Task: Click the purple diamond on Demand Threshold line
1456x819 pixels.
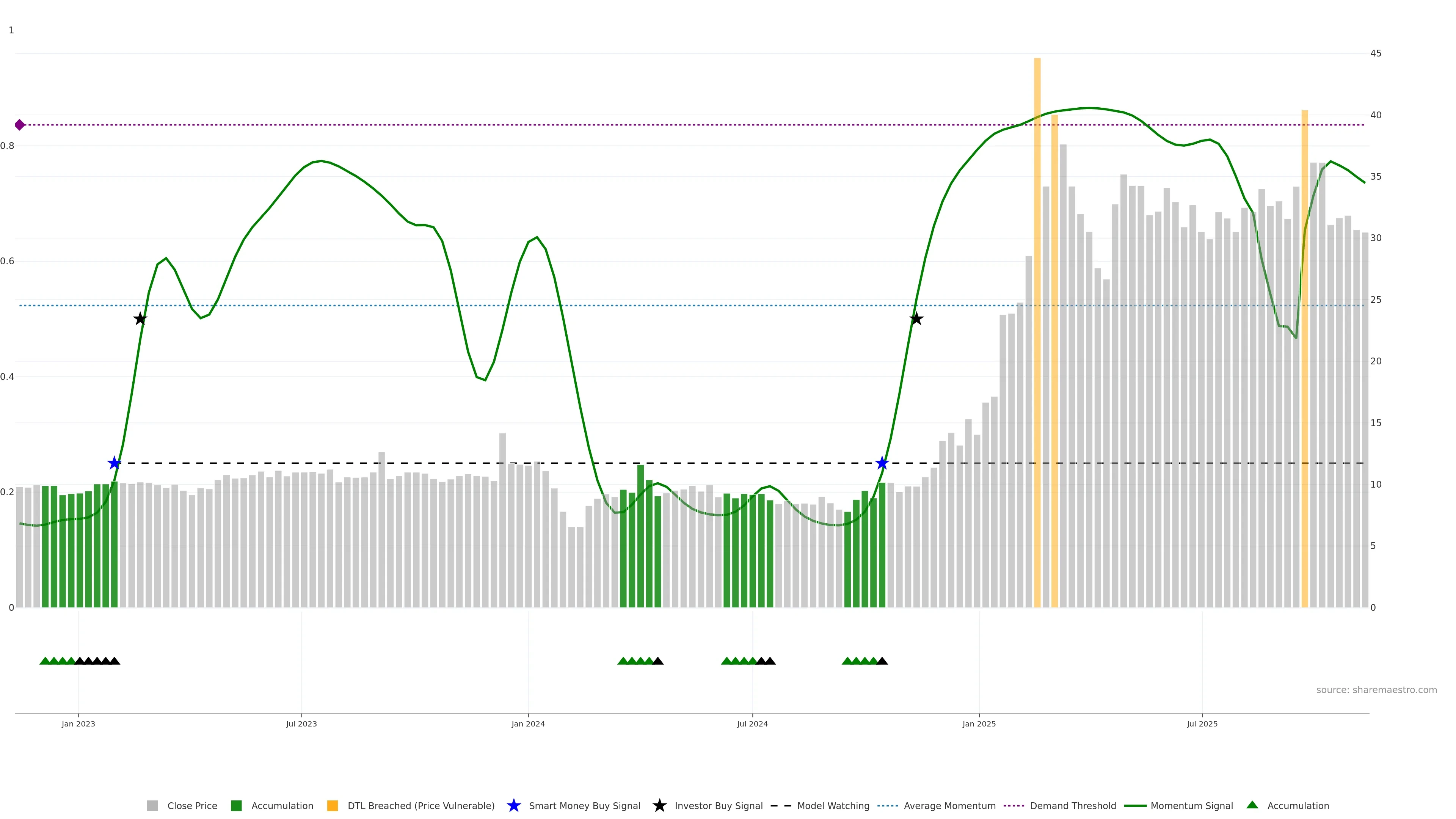Action: click(x=20, y=125)
